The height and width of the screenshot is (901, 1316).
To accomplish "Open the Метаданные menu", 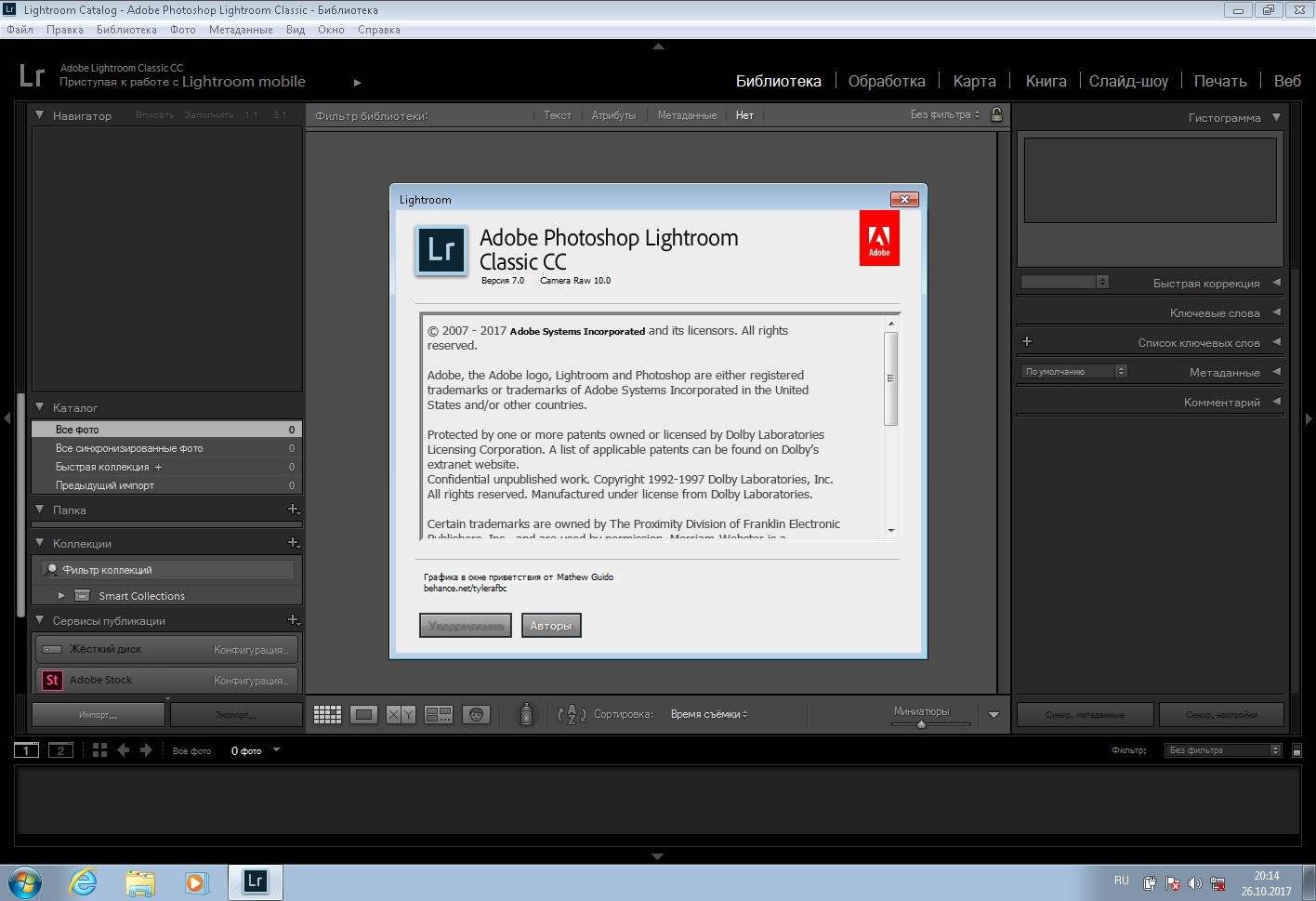I will point(241,30).
